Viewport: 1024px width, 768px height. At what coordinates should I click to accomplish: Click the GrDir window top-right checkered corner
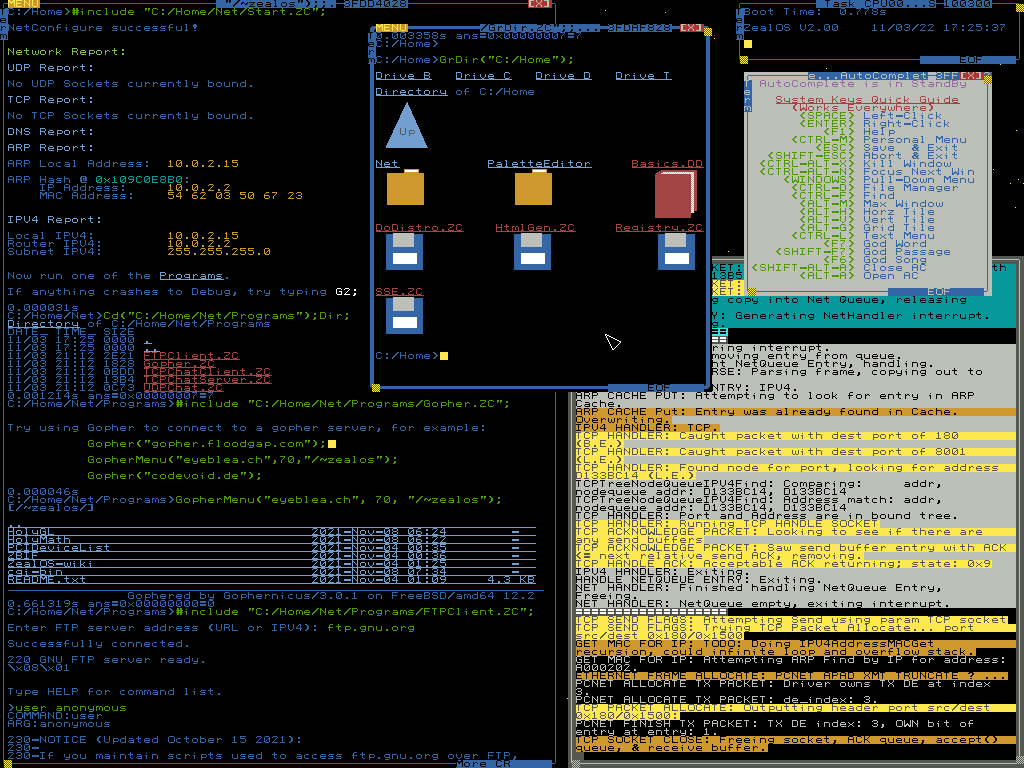tap(707, 30)
